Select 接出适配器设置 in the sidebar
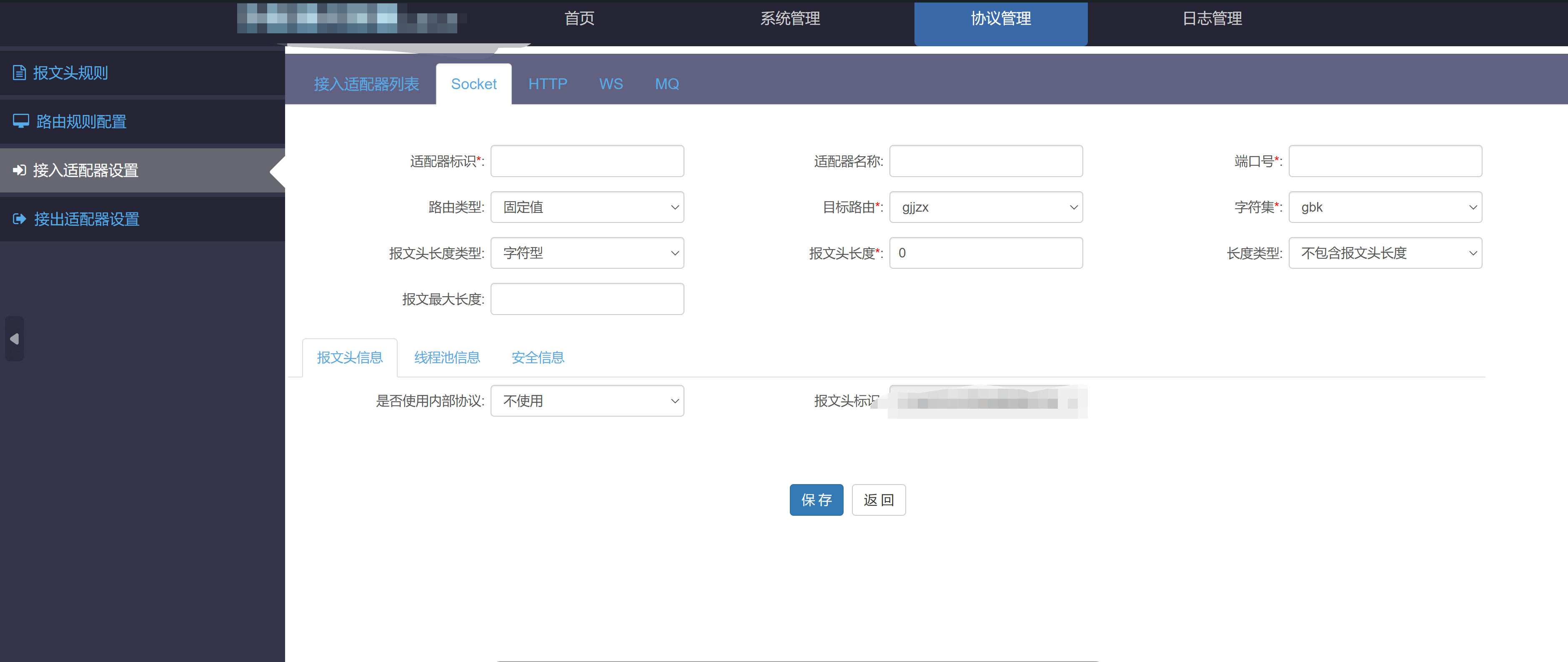Viewport: 1568px width, 662px height. click(143, 219)
